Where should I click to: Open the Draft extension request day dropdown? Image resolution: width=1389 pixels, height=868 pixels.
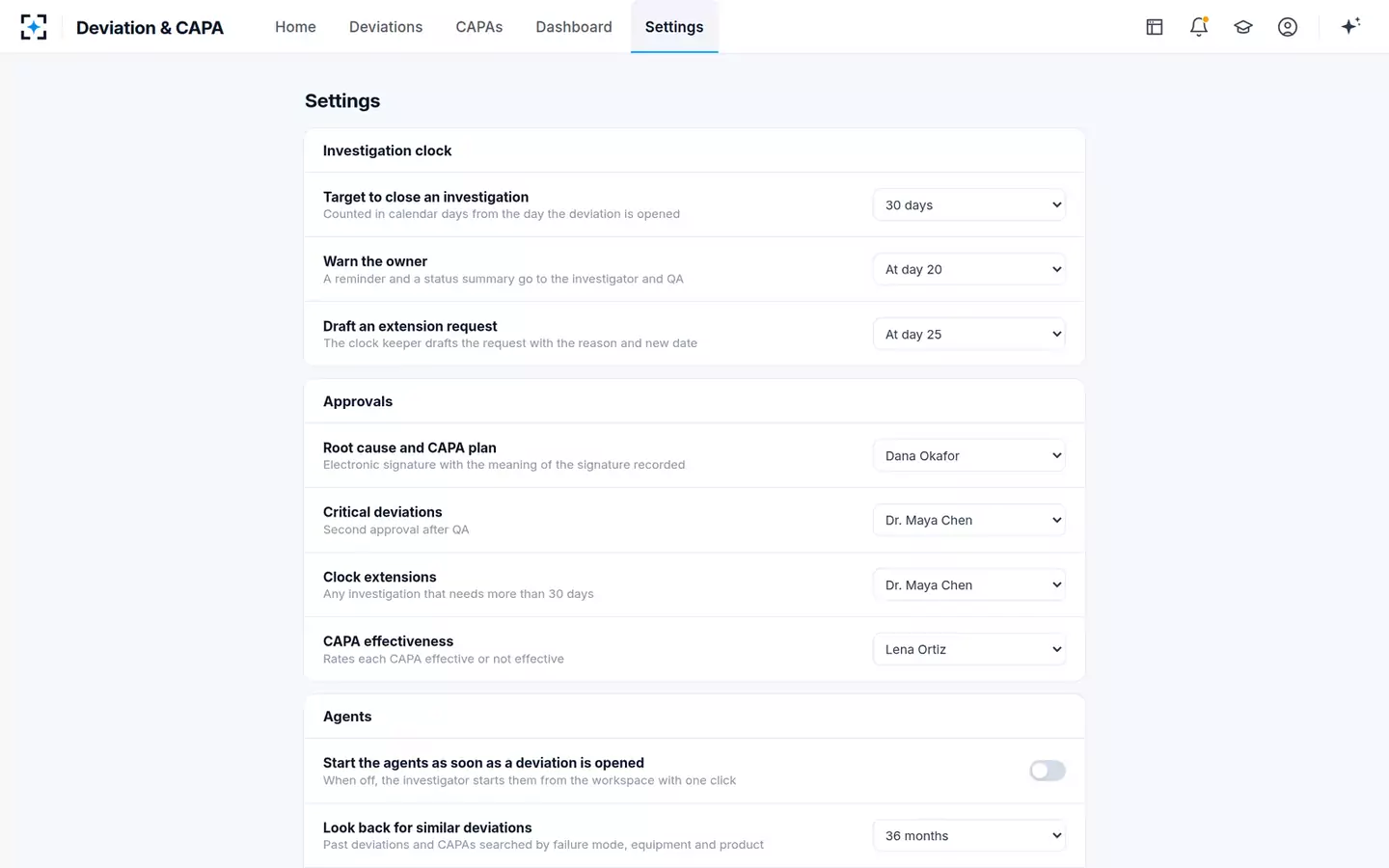point(969,334)
